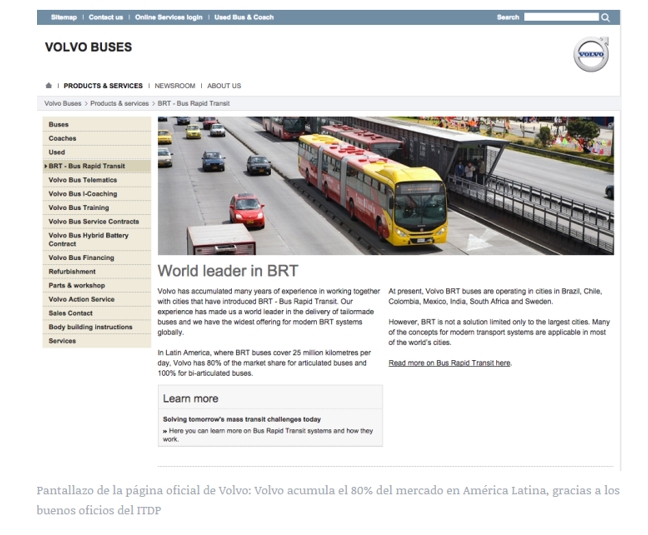Click the search magnifier icon
Screen dimensions: 648x535
605,17
